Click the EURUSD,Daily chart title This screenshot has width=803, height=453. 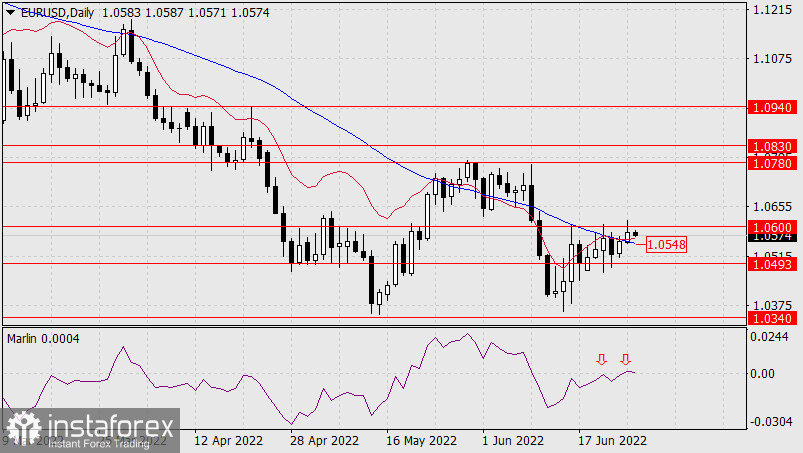point(57,13)
